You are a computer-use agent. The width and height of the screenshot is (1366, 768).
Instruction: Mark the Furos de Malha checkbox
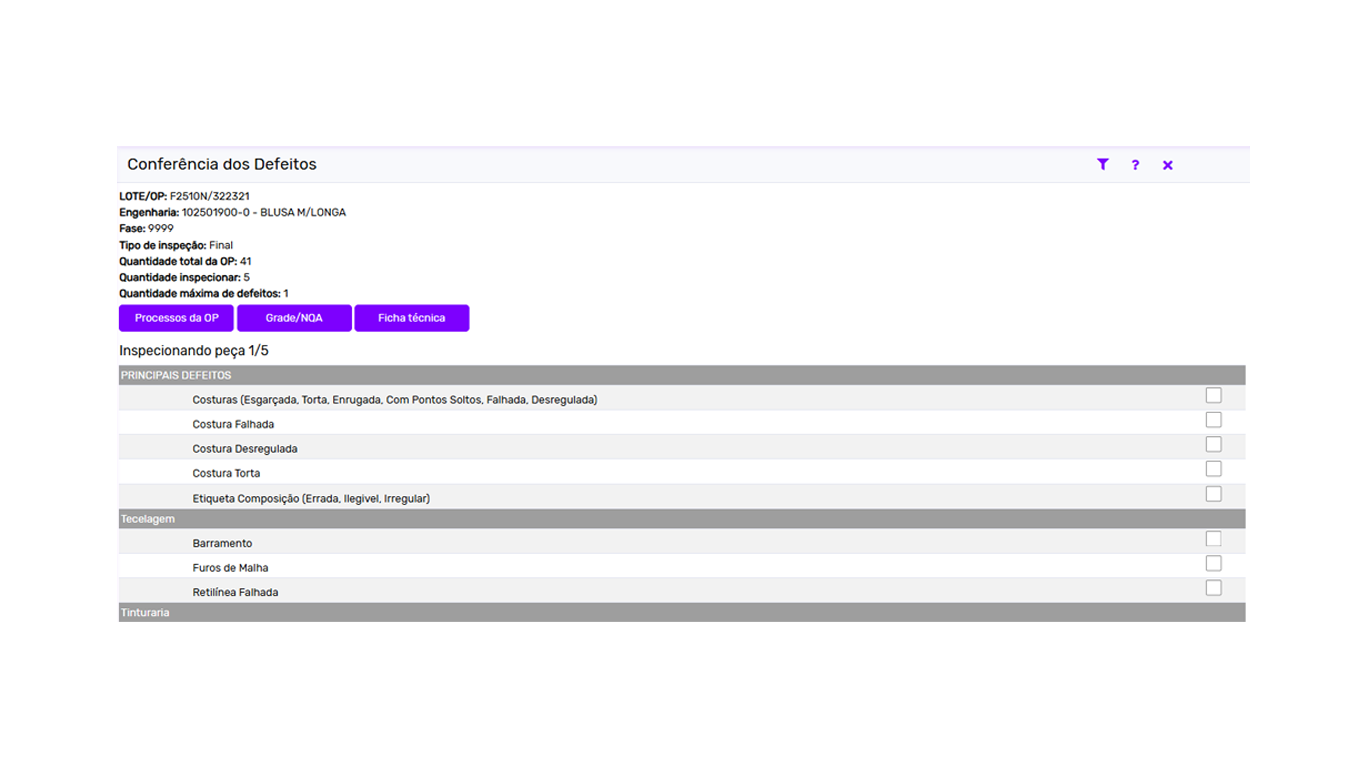[1213, 563]
